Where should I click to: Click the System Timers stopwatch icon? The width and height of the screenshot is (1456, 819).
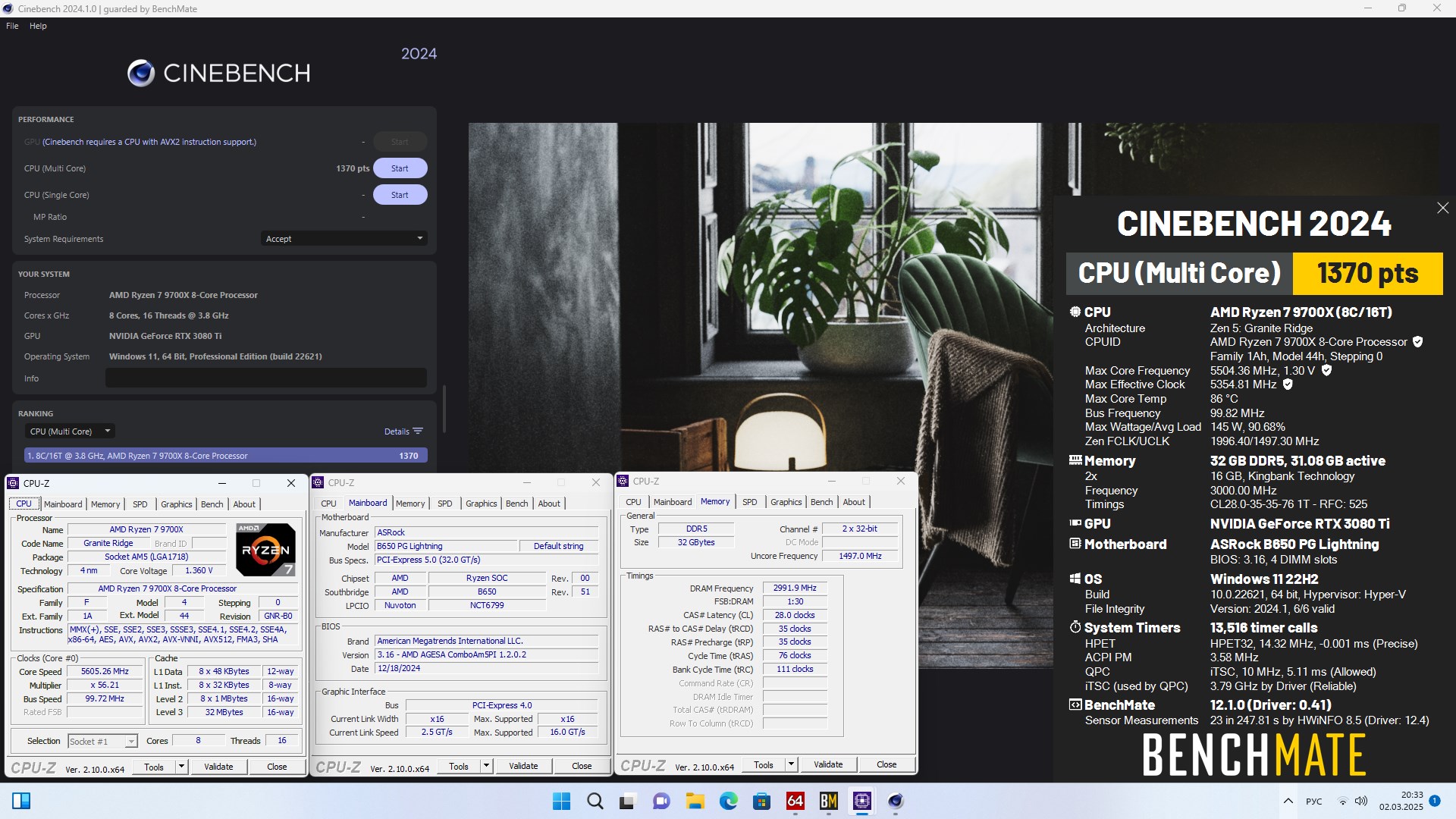(1075, 627)
